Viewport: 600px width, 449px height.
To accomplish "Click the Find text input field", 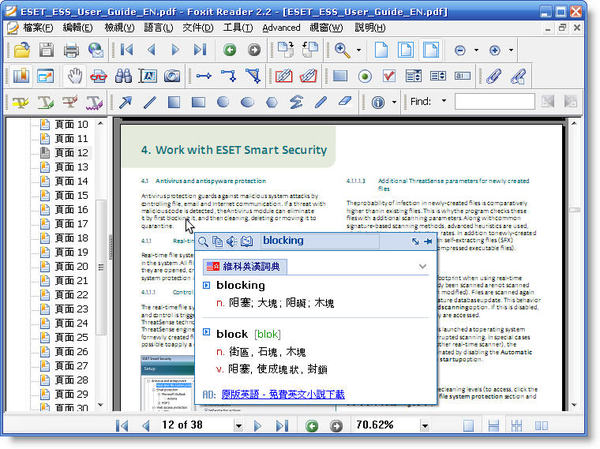I will [495, 101].
